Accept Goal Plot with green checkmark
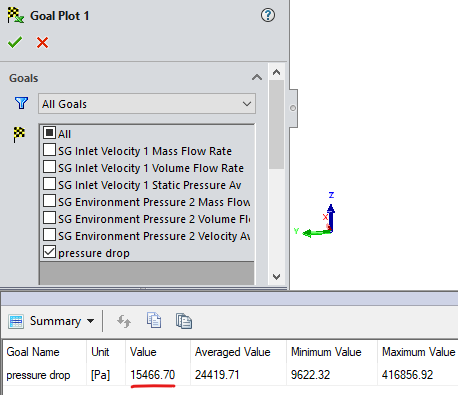Screen dimensions: 458x395 [x=15, y=42]
